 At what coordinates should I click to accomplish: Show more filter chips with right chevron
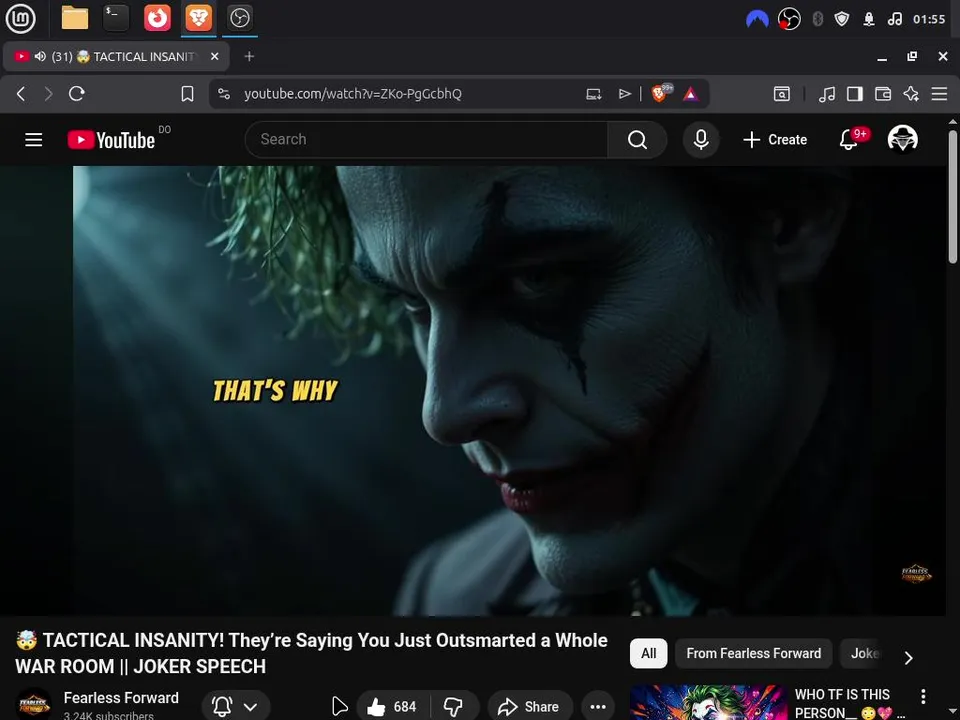click(x=909, y=658)
